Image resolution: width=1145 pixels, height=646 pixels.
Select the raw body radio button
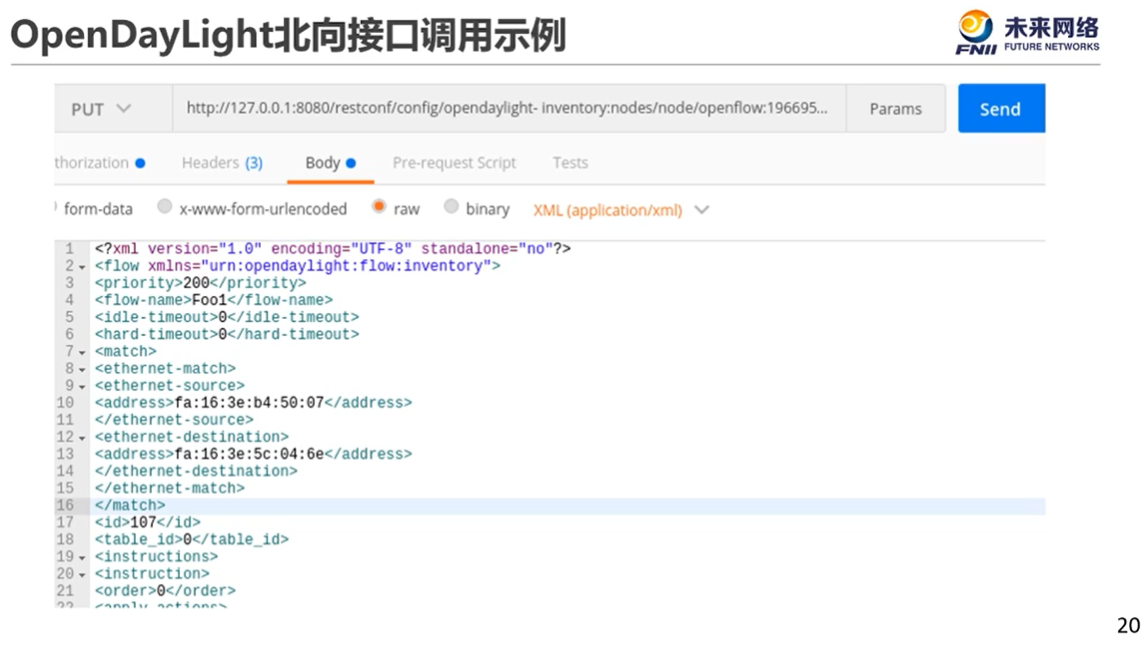[379, 207]
